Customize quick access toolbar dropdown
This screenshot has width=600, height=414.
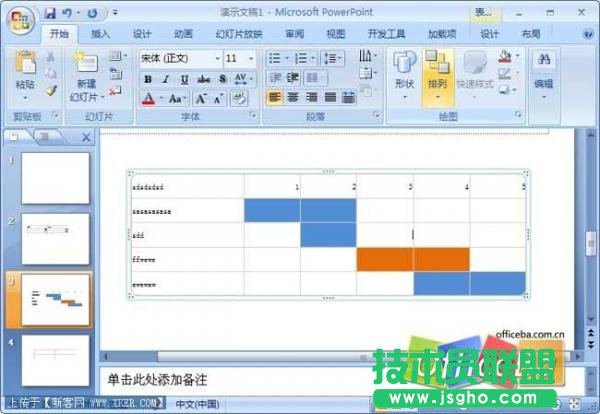(x=115, y=13)
